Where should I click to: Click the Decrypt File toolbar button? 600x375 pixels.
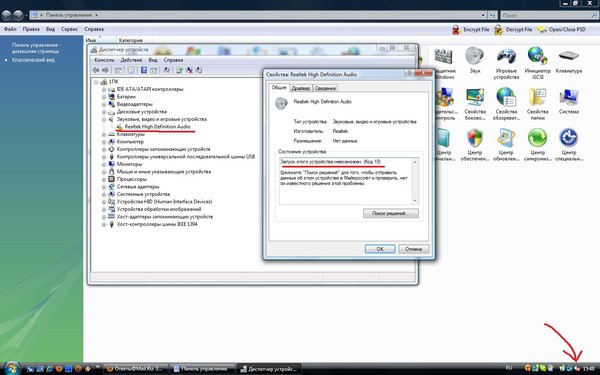[x=513, y=29]
